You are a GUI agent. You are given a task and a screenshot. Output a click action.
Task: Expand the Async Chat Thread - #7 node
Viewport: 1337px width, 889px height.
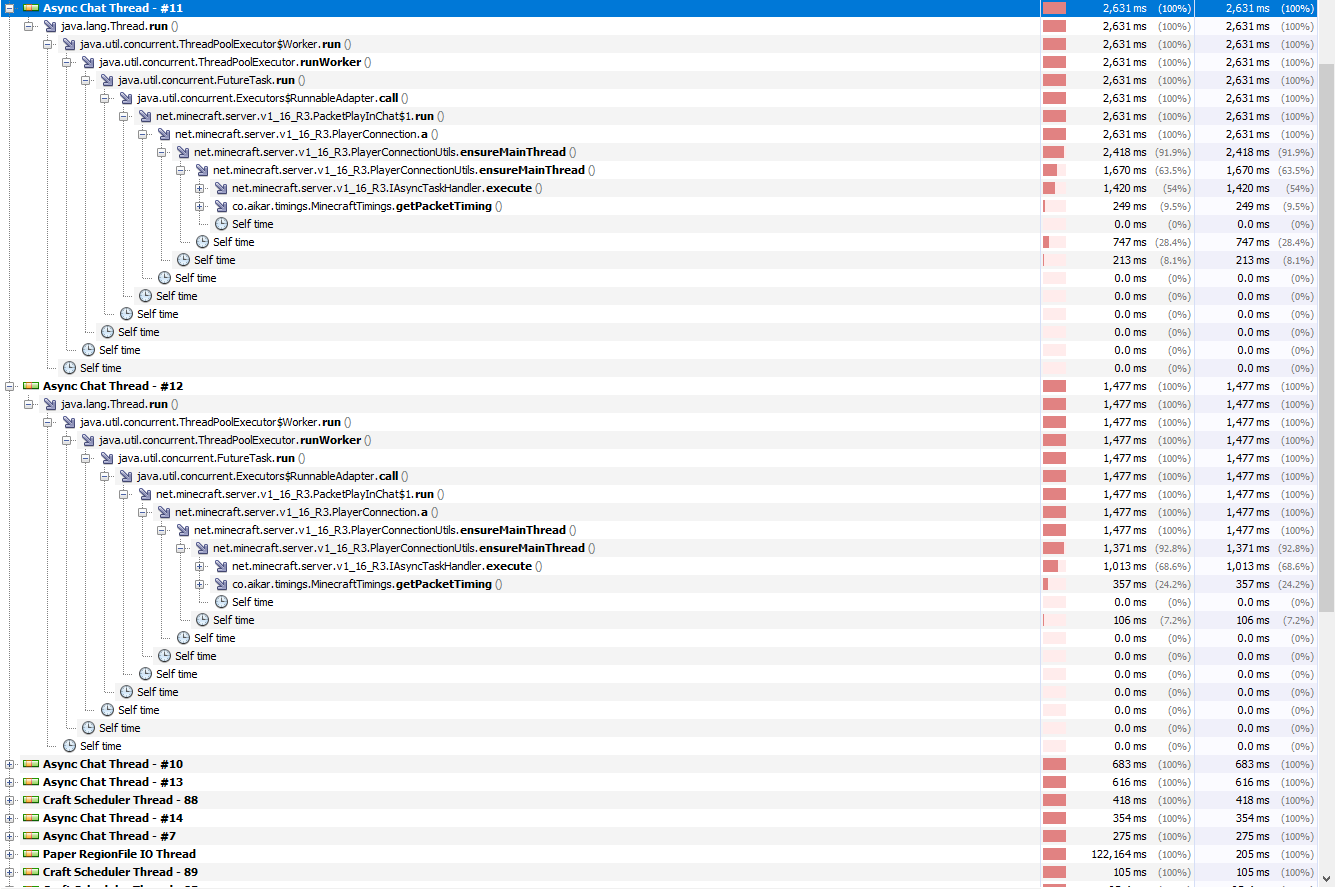point(10,836)
